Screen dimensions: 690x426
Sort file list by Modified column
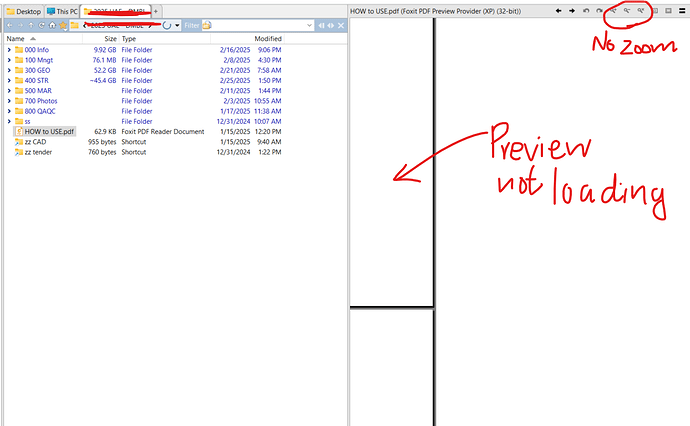(x=247, y=39)
